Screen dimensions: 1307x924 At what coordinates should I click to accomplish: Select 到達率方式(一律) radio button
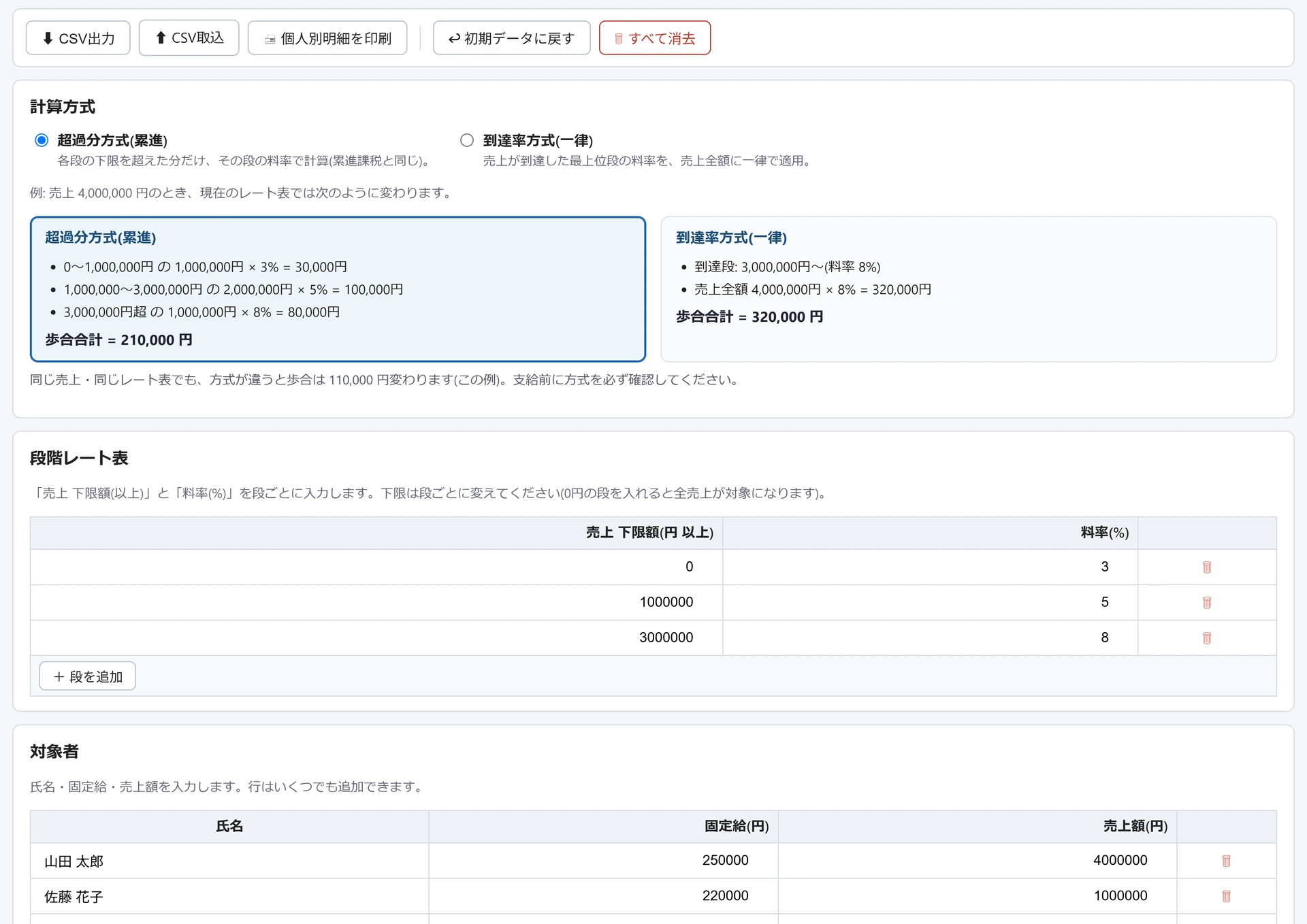[x=467, y=140]
